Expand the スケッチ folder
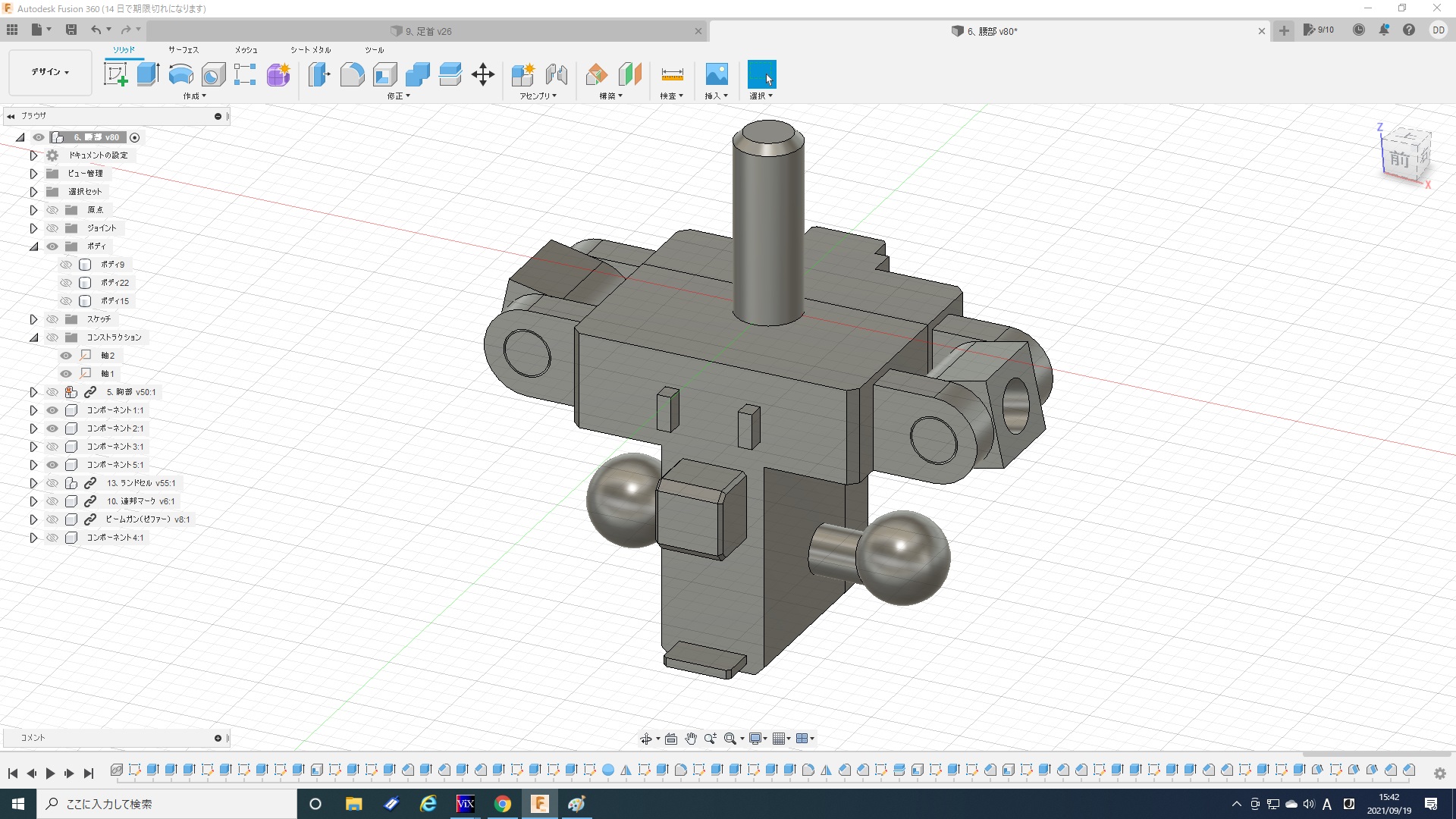The height and width of the screenshot is (819, 1456). coord(33,319)
